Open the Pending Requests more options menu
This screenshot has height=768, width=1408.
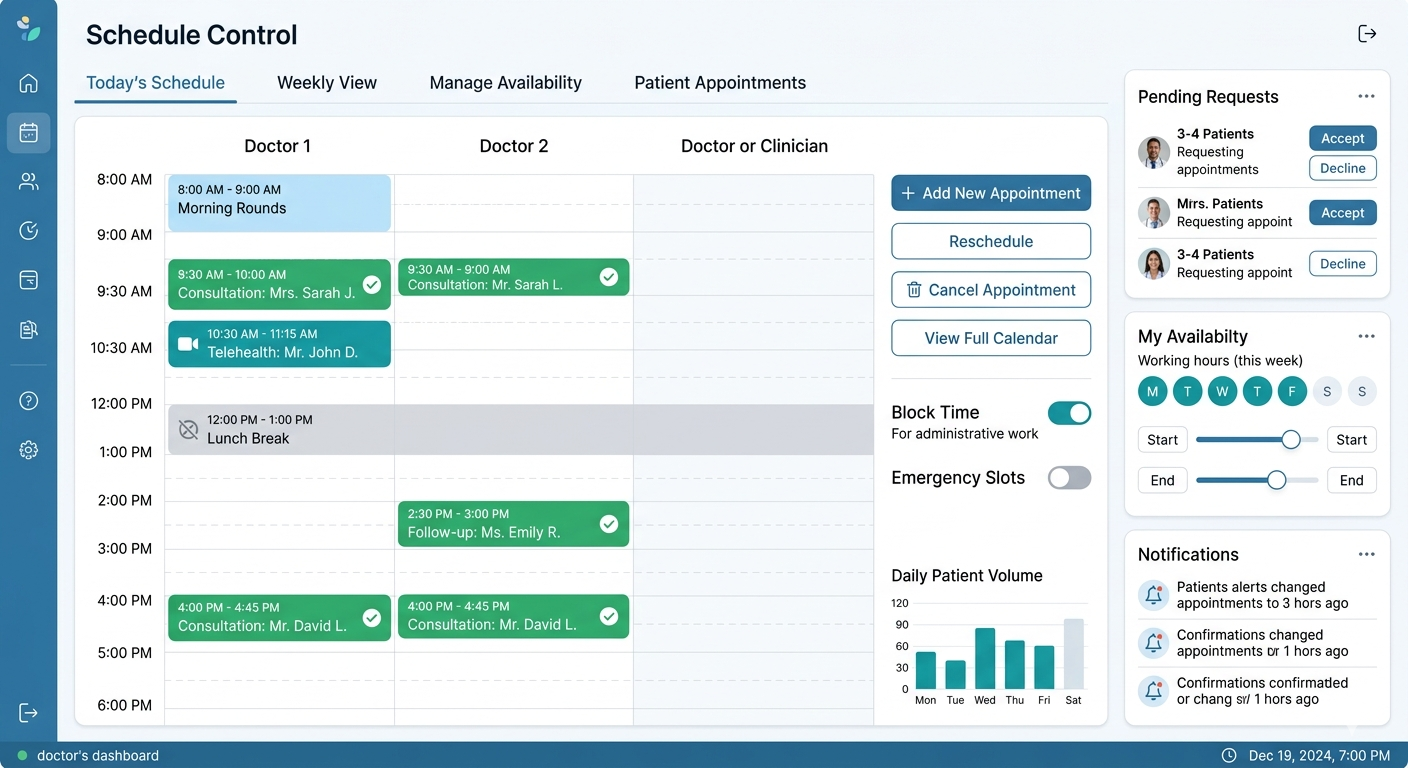pos(1366,96)
